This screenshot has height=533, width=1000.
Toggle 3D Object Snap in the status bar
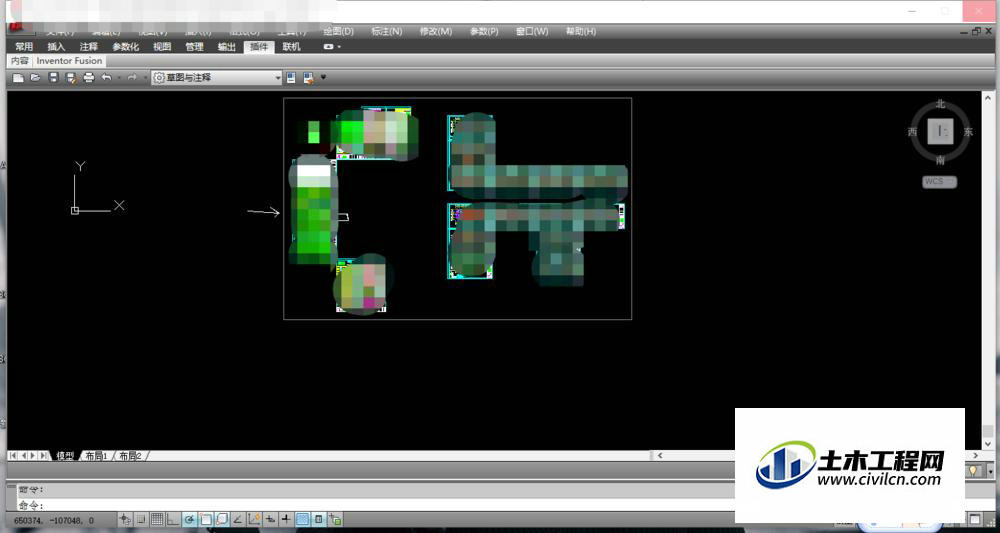pyautogui.click(x=222, y=520)
